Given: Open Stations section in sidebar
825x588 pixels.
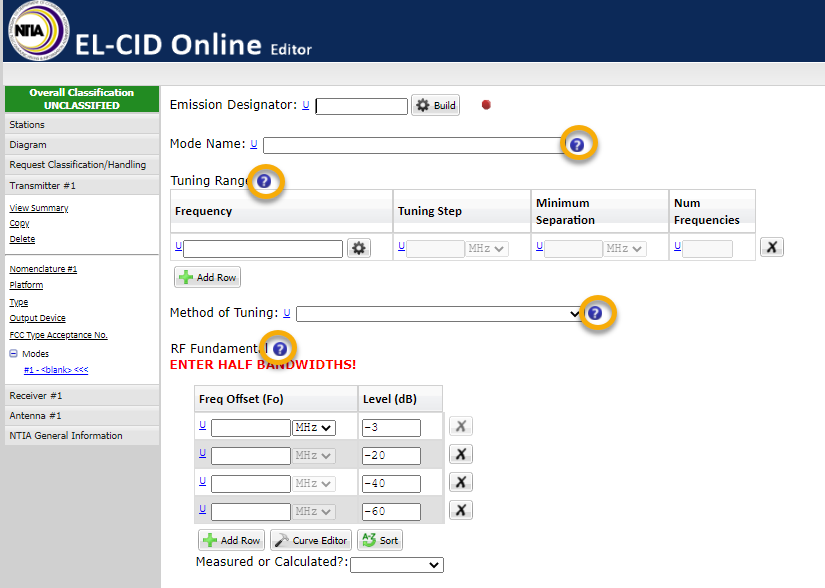Looking at the screenshot, I should click(x=82, y=125).
